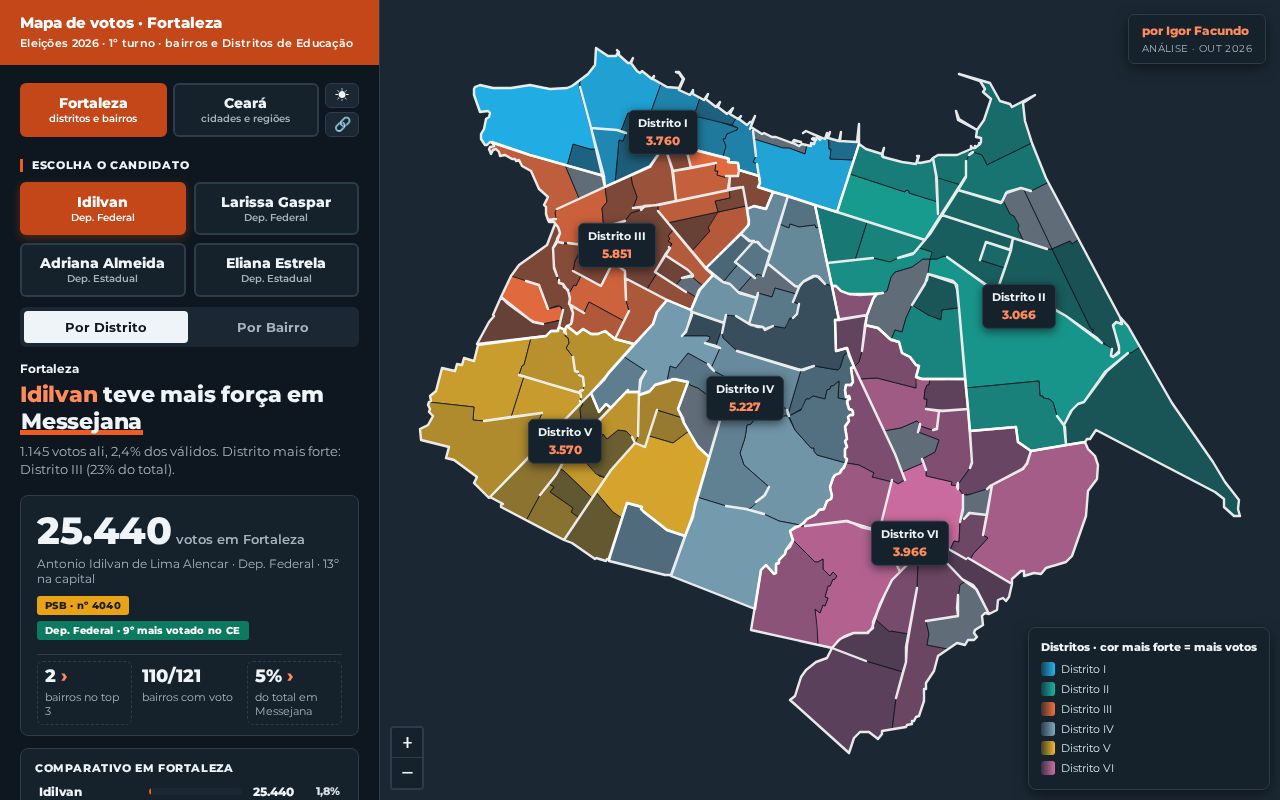Click the PSB nº 4040 party badge
The width and height of the screenshot is (1280, 800).
point(83,606)
